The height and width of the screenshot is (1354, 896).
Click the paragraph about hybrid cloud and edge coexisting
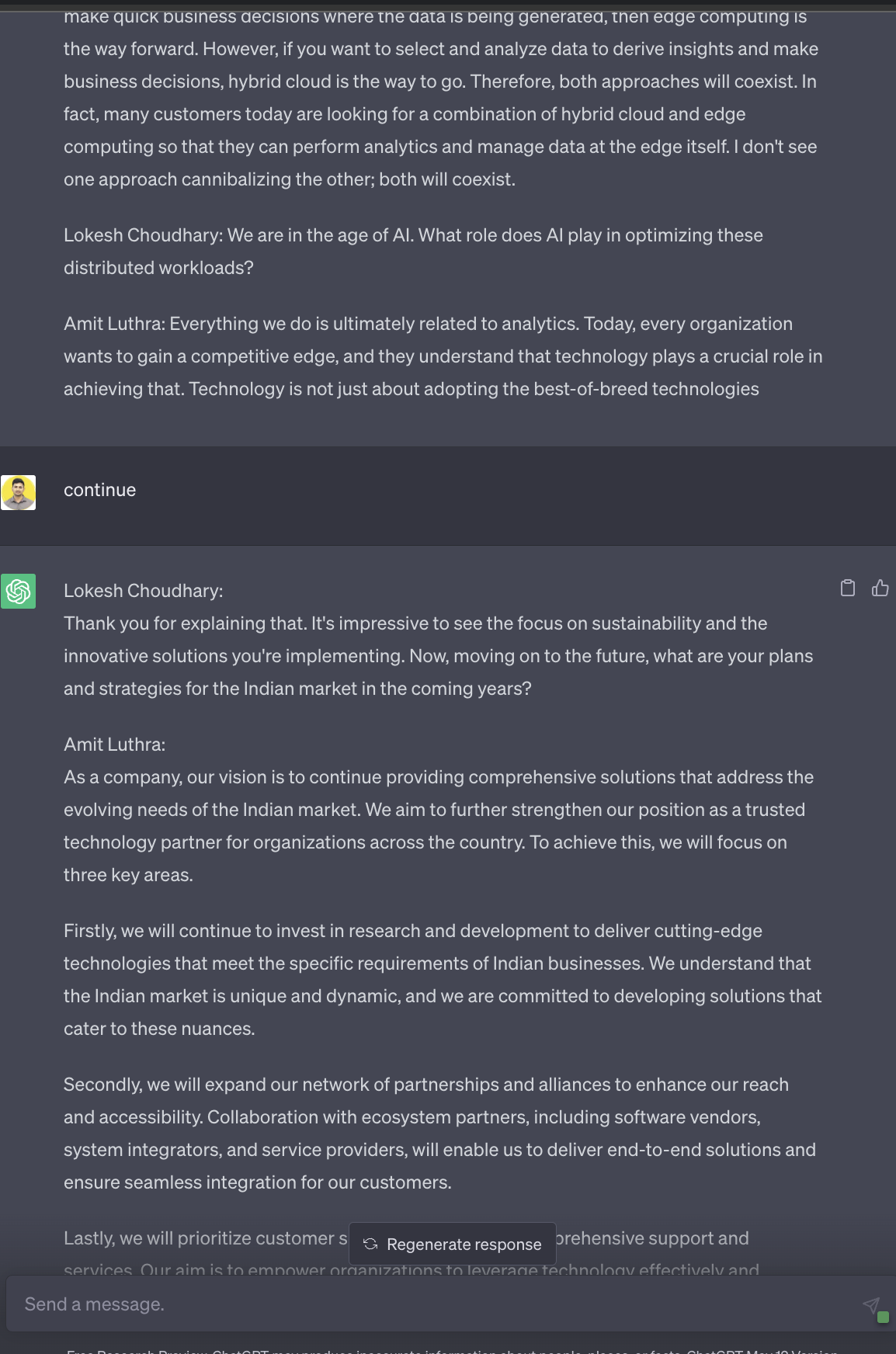click(x=440, y=98)
